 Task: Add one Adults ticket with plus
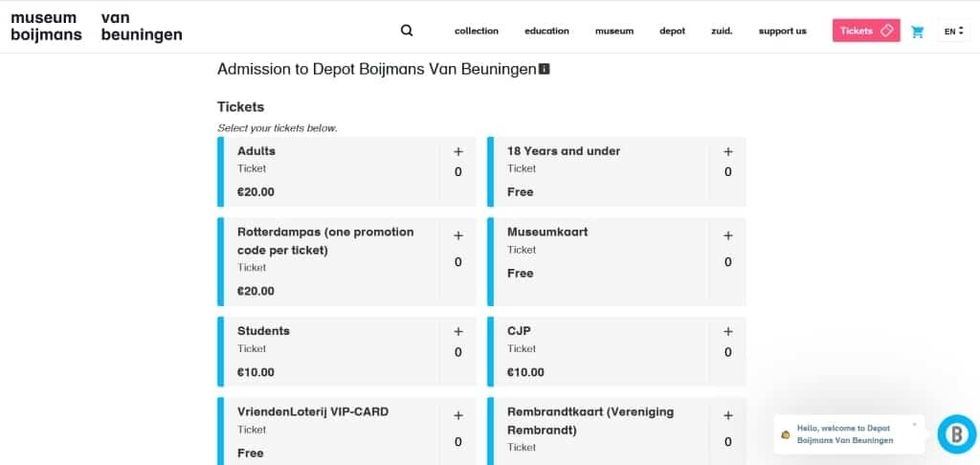tap(458, 151)
